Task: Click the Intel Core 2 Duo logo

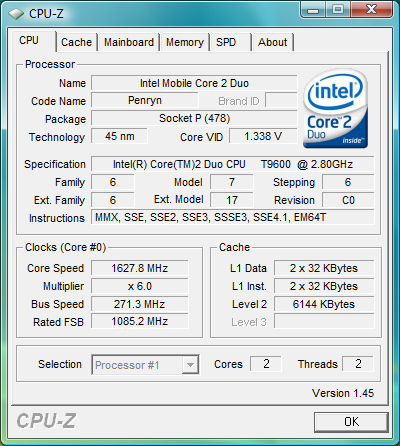Action: [336, 109]
